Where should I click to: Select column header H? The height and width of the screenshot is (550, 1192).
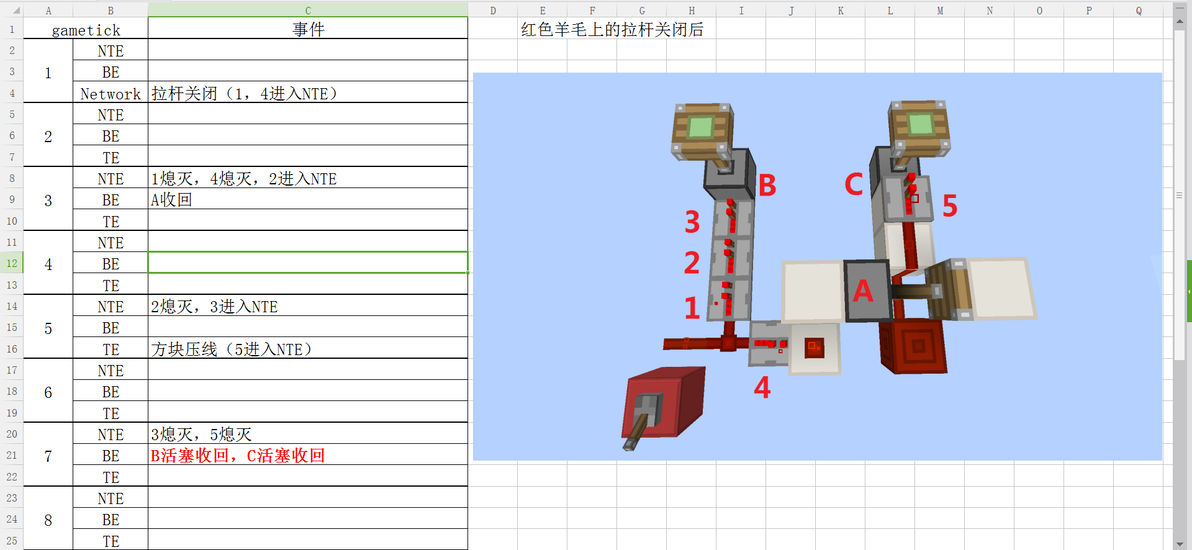click(691, 11)
